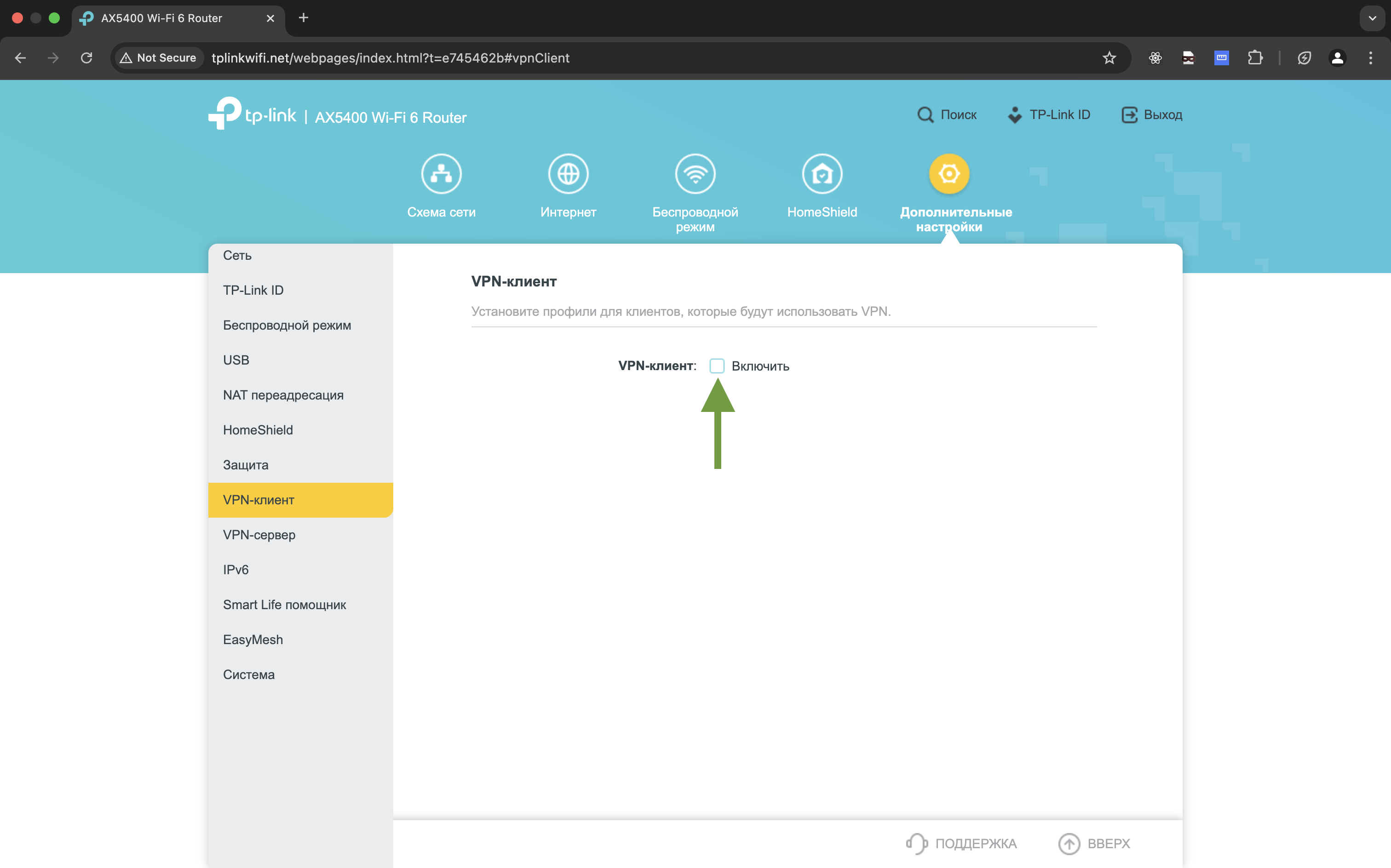1391x868 pixels.
Task: Open NAT переадресация sidebar item
Action: tap(283, 395)
